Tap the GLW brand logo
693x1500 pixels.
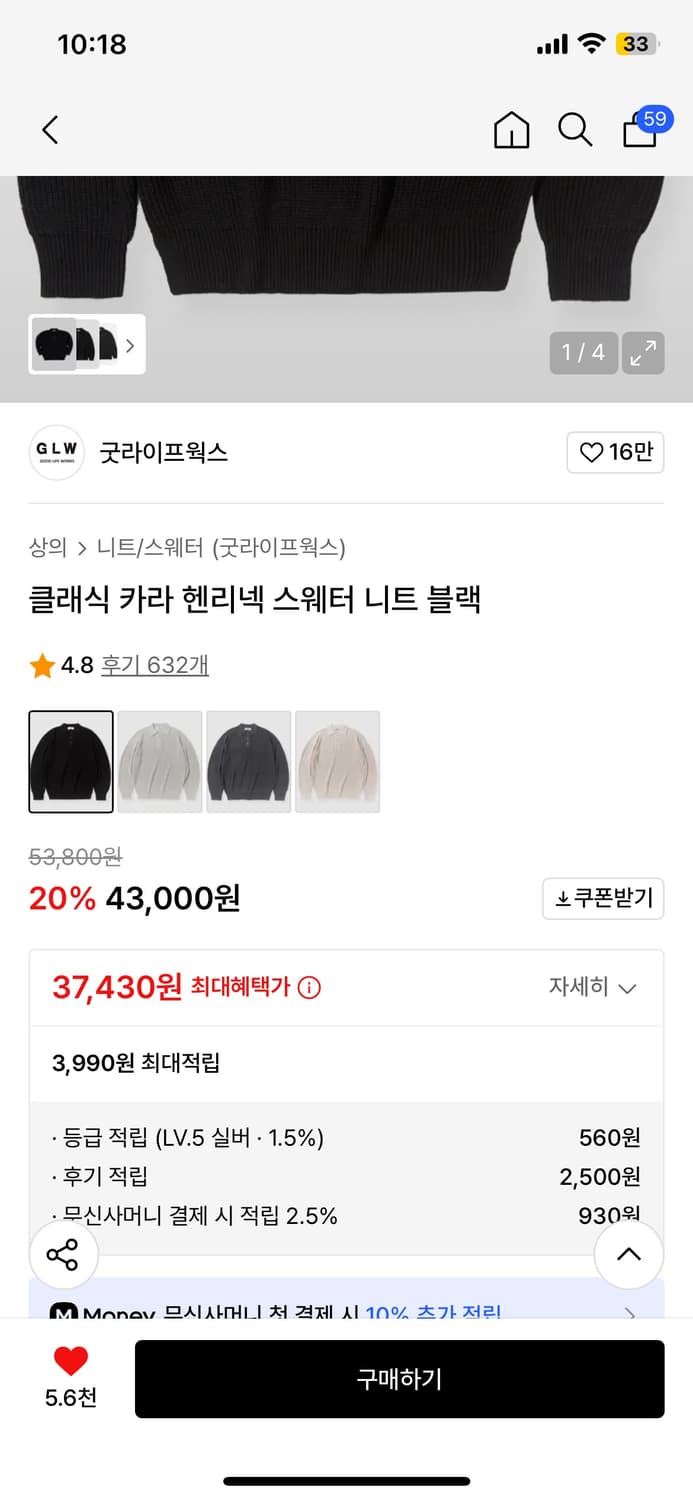point(56,452)
